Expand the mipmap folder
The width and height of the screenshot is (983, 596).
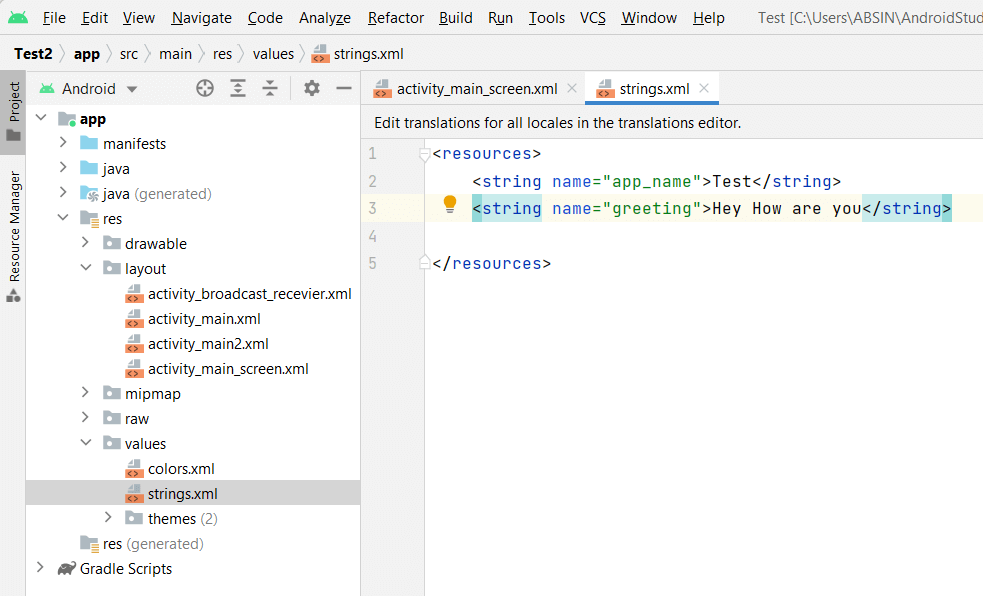(85, 393)
